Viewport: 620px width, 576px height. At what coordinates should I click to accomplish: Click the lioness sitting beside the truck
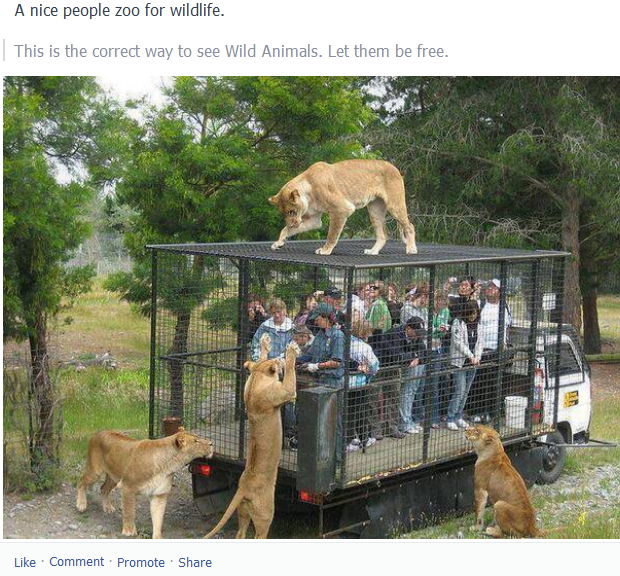(x=500, y=480)
